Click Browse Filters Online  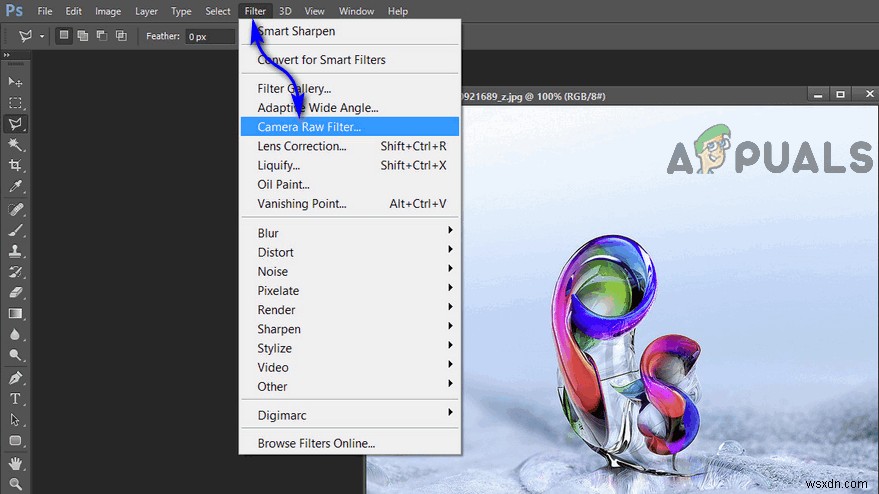pyautogui.click(x=350, y=444)
